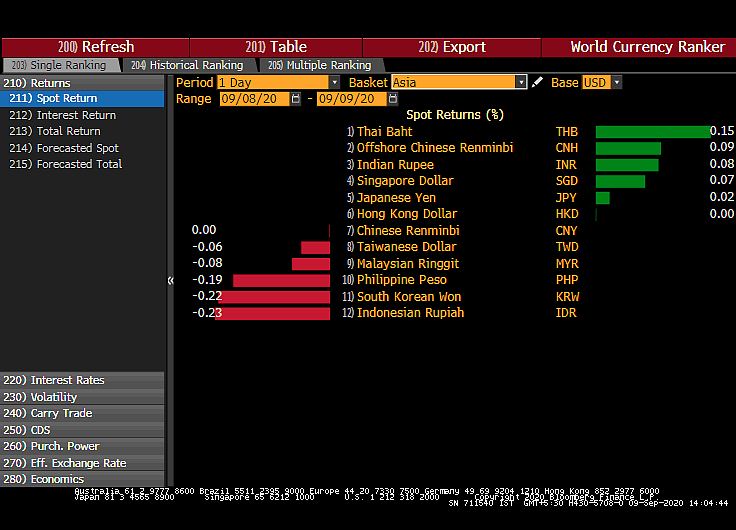Click the CNH ticker code

567,148
